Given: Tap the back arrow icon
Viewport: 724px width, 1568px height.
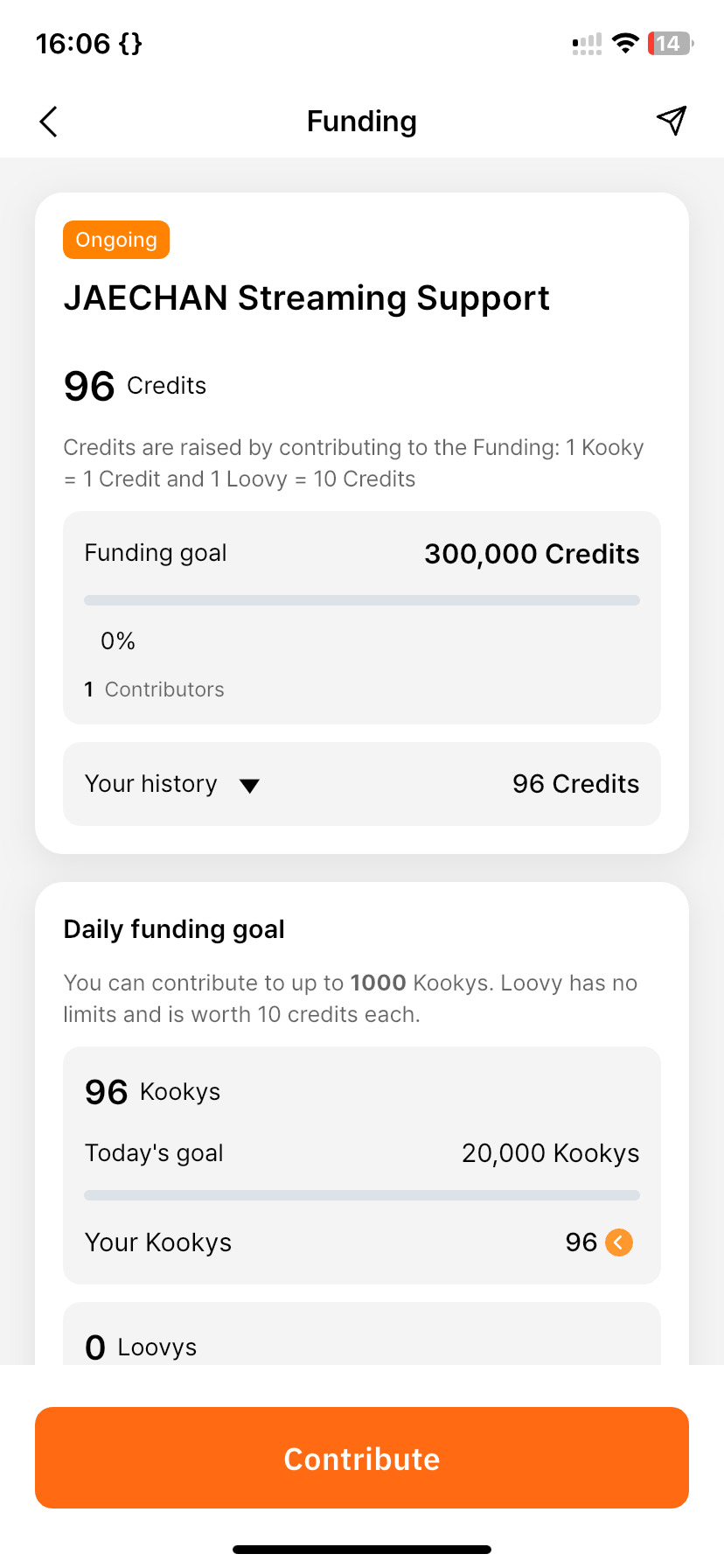Looking at the screenshot, I should [x=49, y=122].
